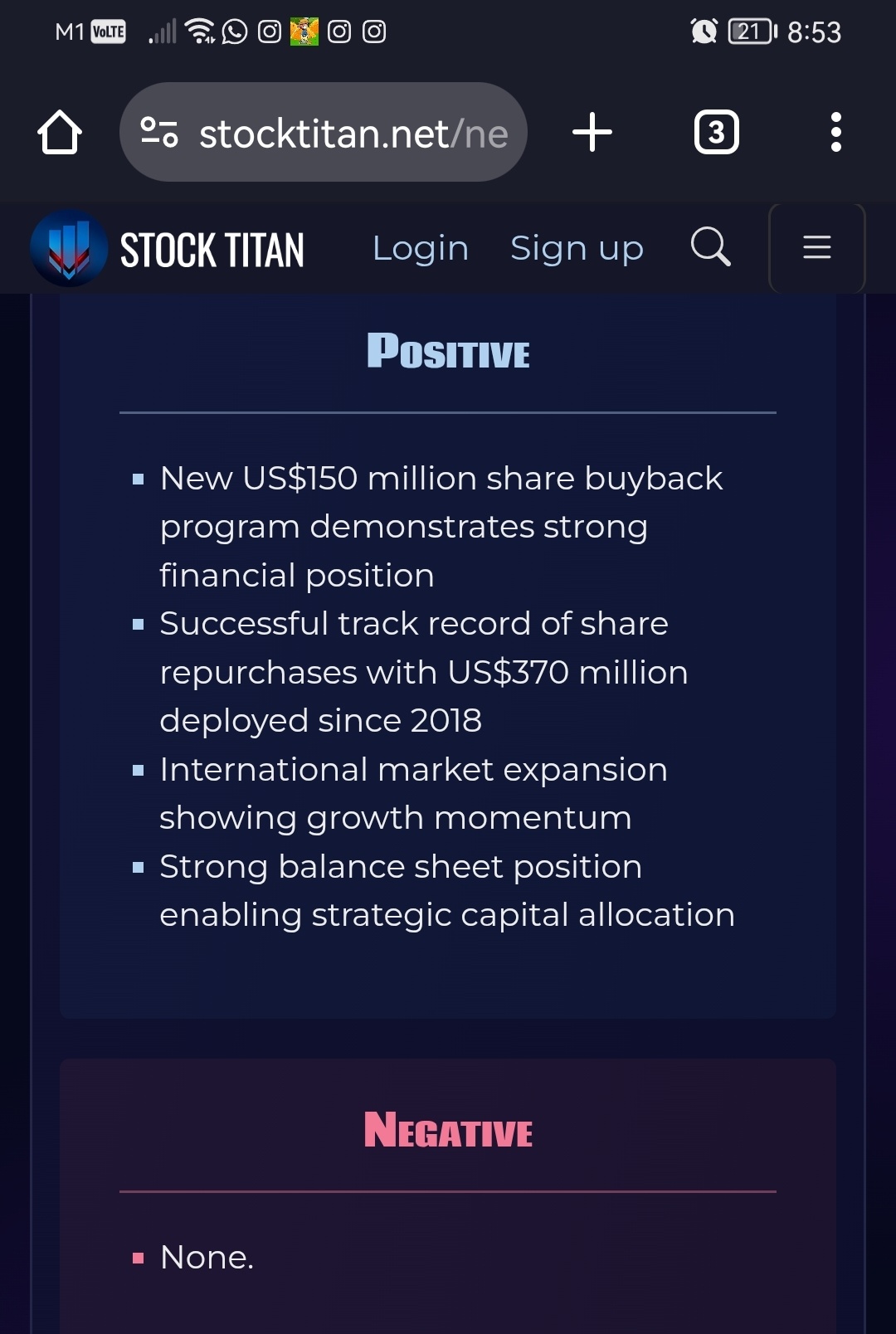Click the Sign up link
896x1334 pixels.
[x=577, y=248]
